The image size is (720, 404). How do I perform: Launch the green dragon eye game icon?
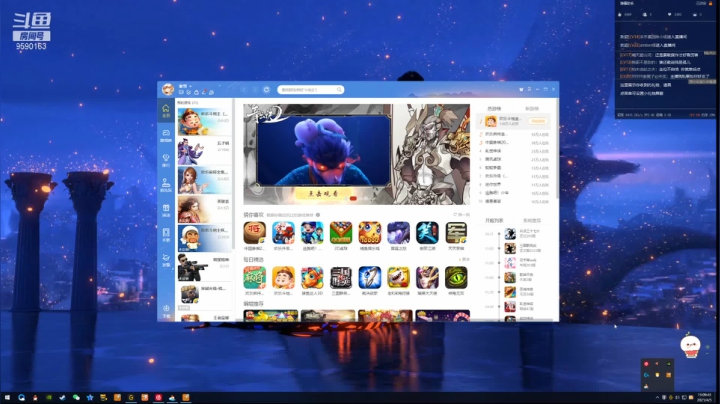point(456,278)
